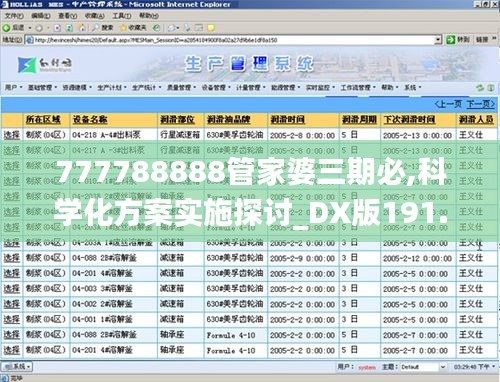The image size is (500, 382).
Task: Click the 搜索 magnifier toolbar button
Action: pyautogui.click(x=103, y=28)
